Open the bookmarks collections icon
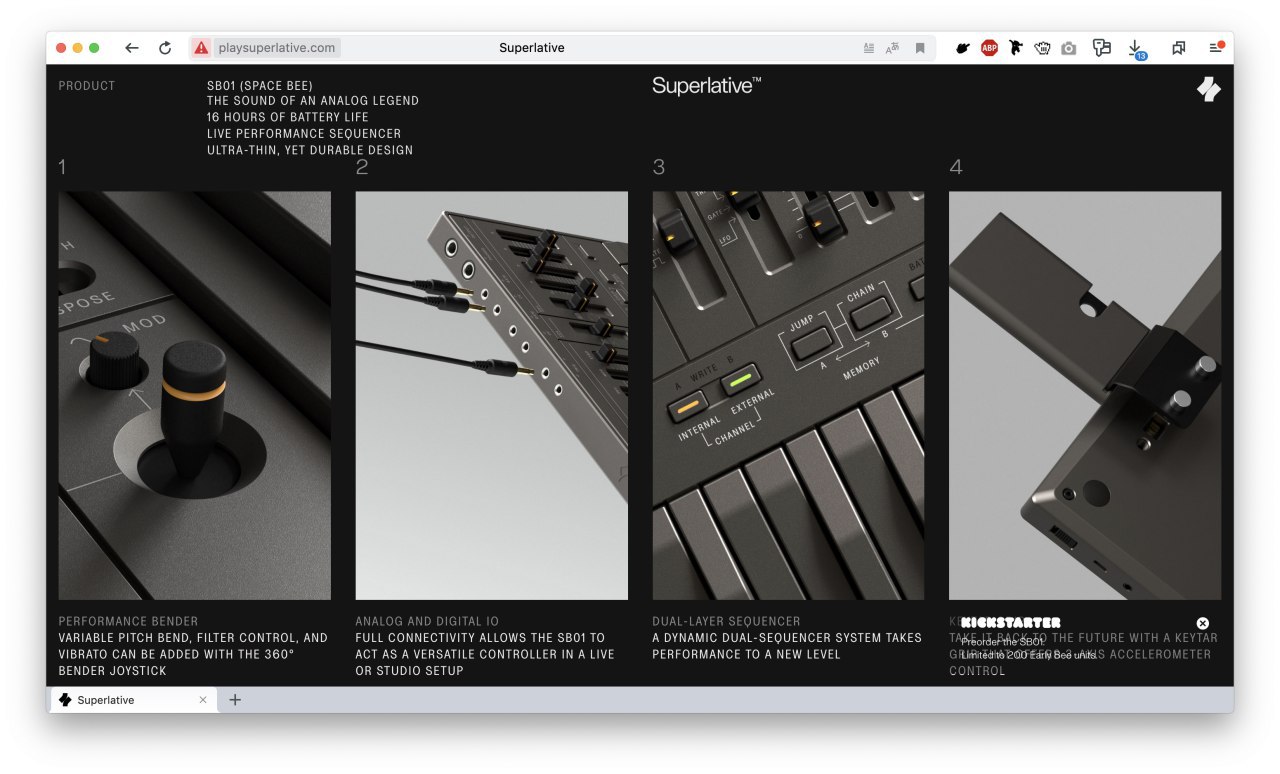1280x774 pixels. tap(1179, 48)
